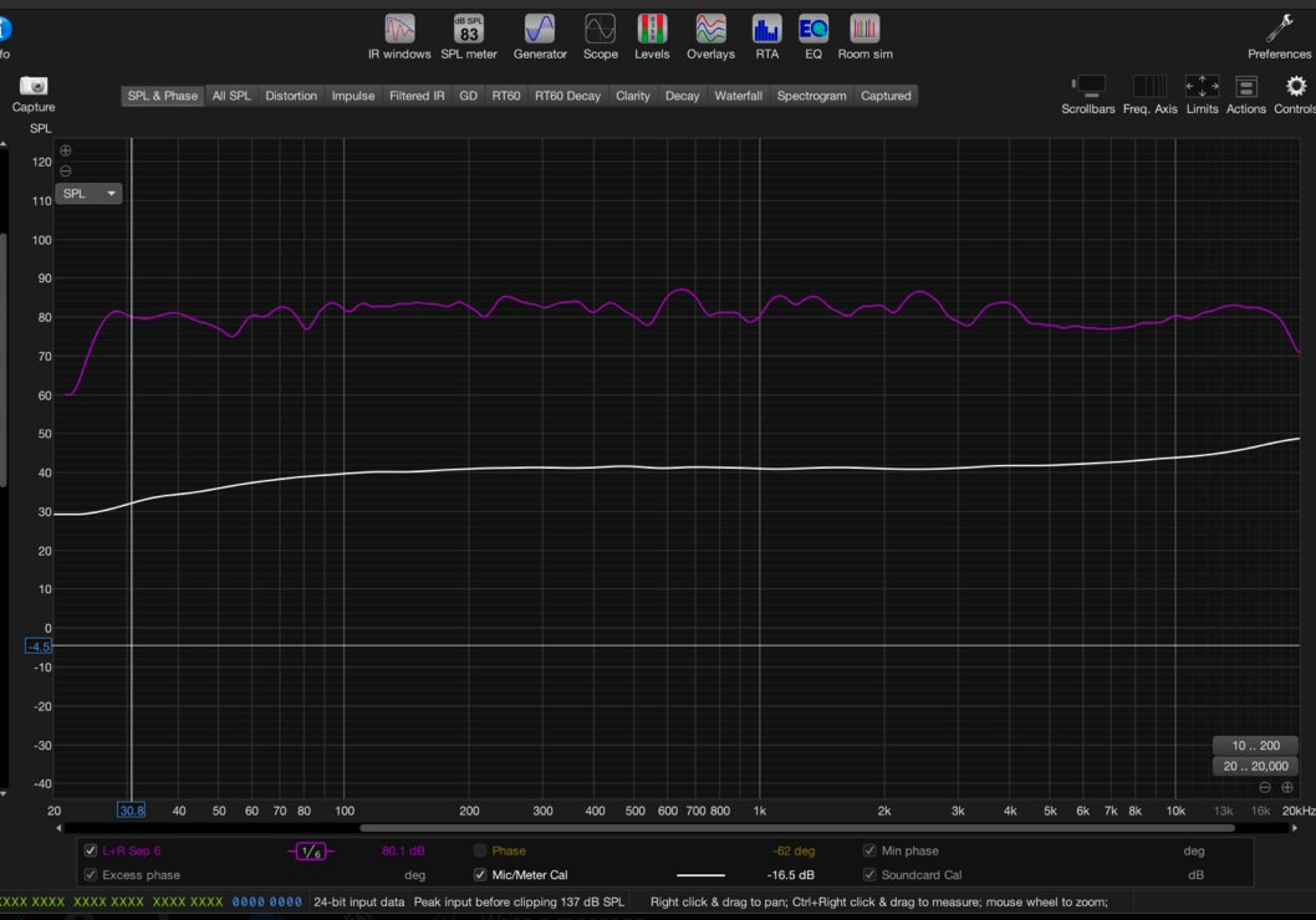Open the Levels meter
The height and width of the screenshot is (920, 1316).
click(x=652, y=37)
